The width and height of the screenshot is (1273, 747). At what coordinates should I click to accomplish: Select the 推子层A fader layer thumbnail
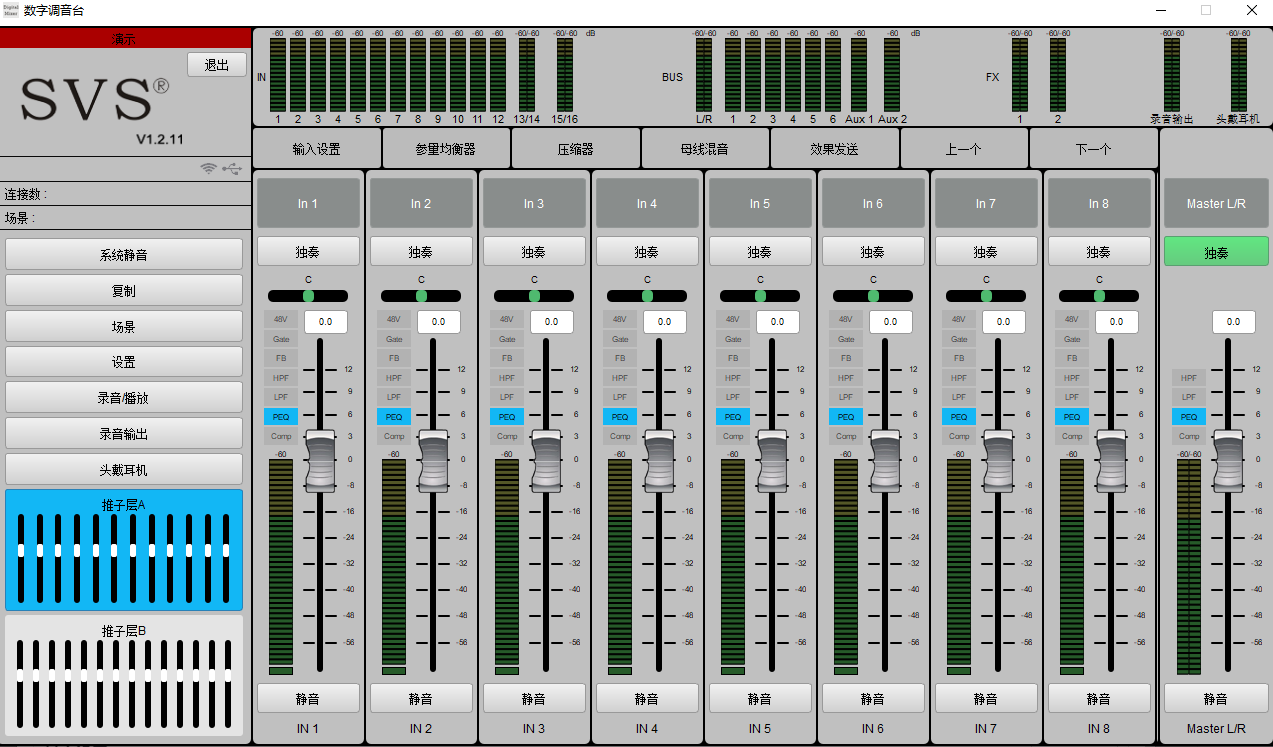coord(124,550)
